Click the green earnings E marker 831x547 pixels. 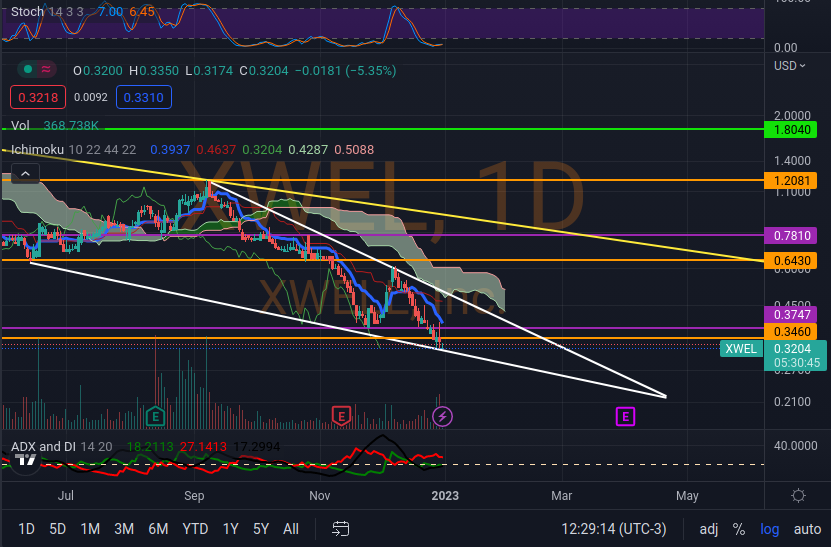pyautogui.click(x=155, y=417)
